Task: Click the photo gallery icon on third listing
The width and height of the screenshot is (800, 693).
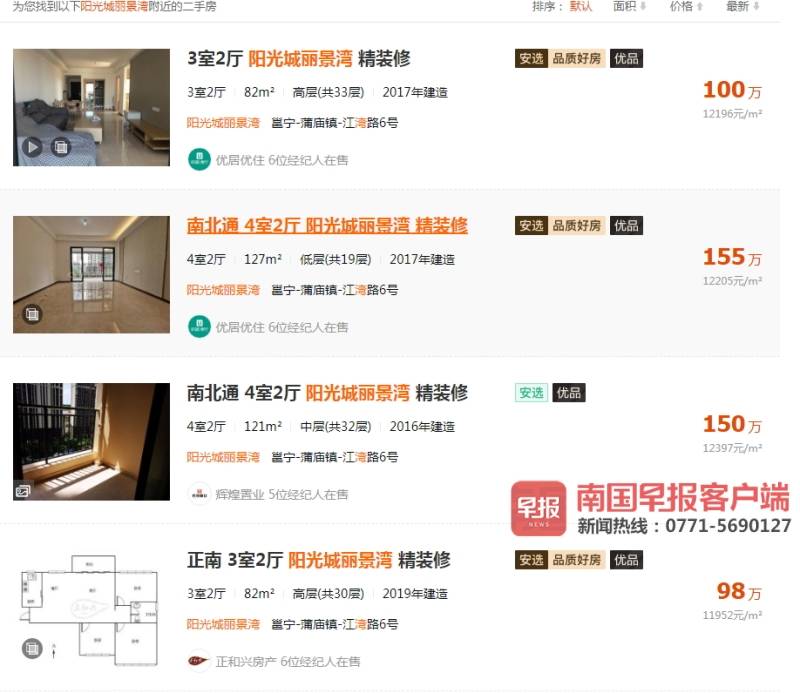Action: pos(23,491)
